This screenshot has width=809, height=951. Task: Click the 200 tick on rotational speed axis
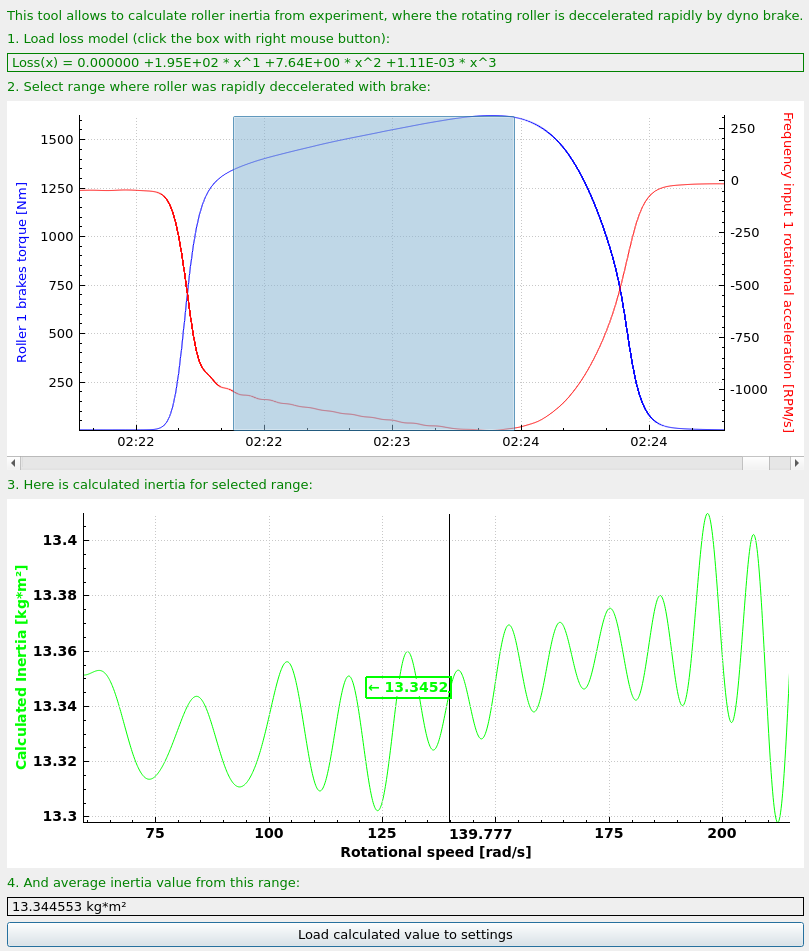pyautogui.click(x=722, y=833)
